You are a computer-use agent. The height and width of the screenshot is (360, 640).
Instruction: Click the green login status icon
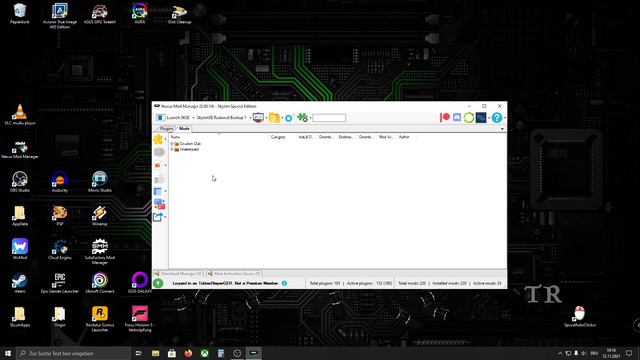click(x=158, y=283)
